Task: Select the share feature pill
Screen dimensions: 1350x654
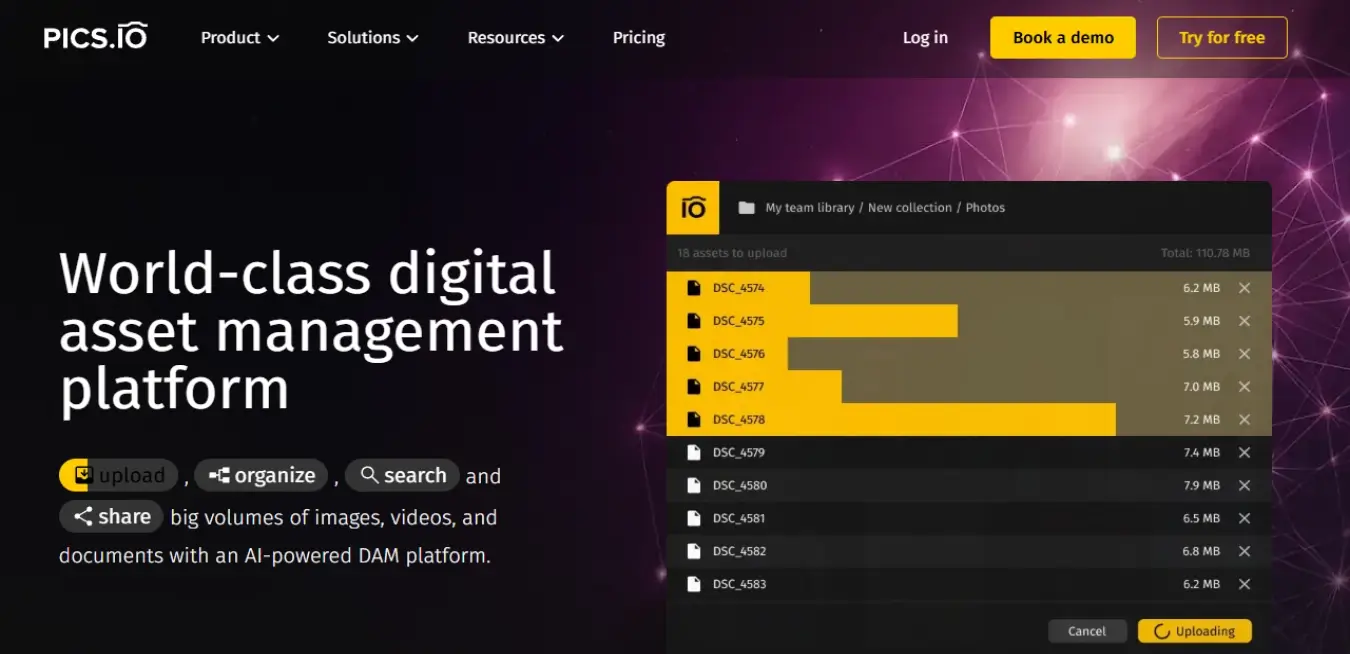Action: 111,516
